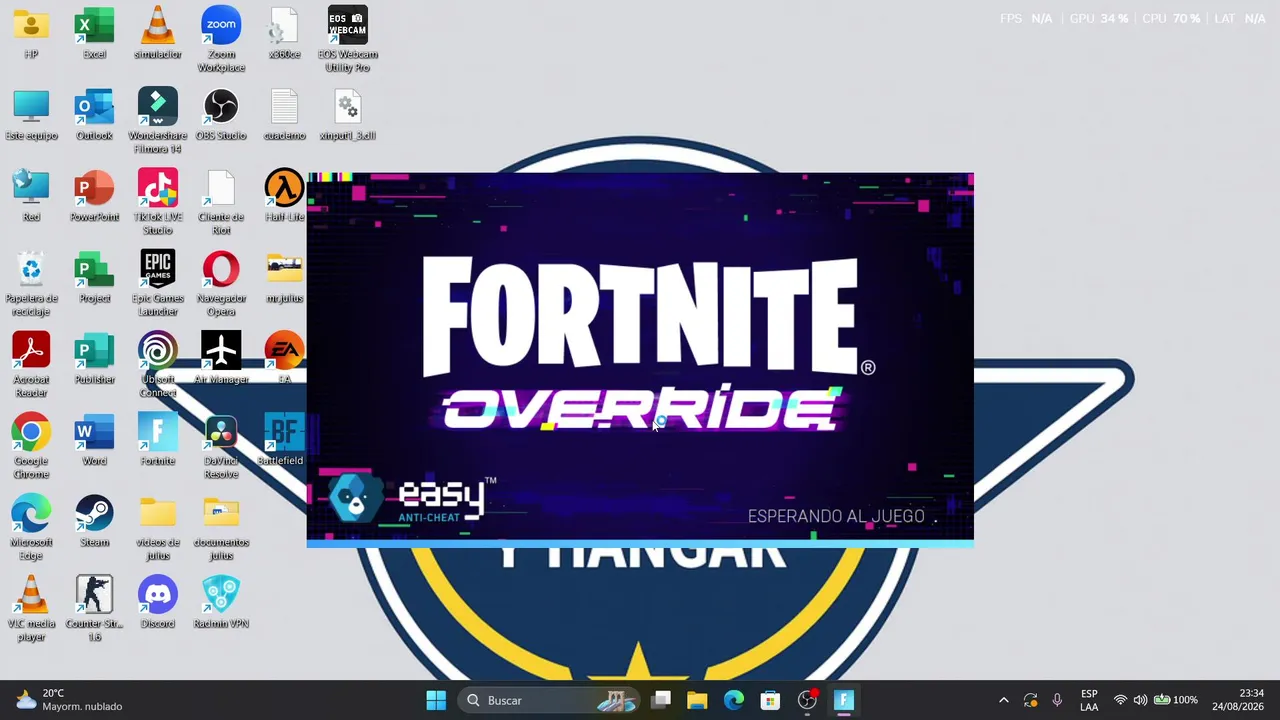Click the sync update tray icon
The height and width of the screenshot is (720, 1280).
(x=1031, y=700)
